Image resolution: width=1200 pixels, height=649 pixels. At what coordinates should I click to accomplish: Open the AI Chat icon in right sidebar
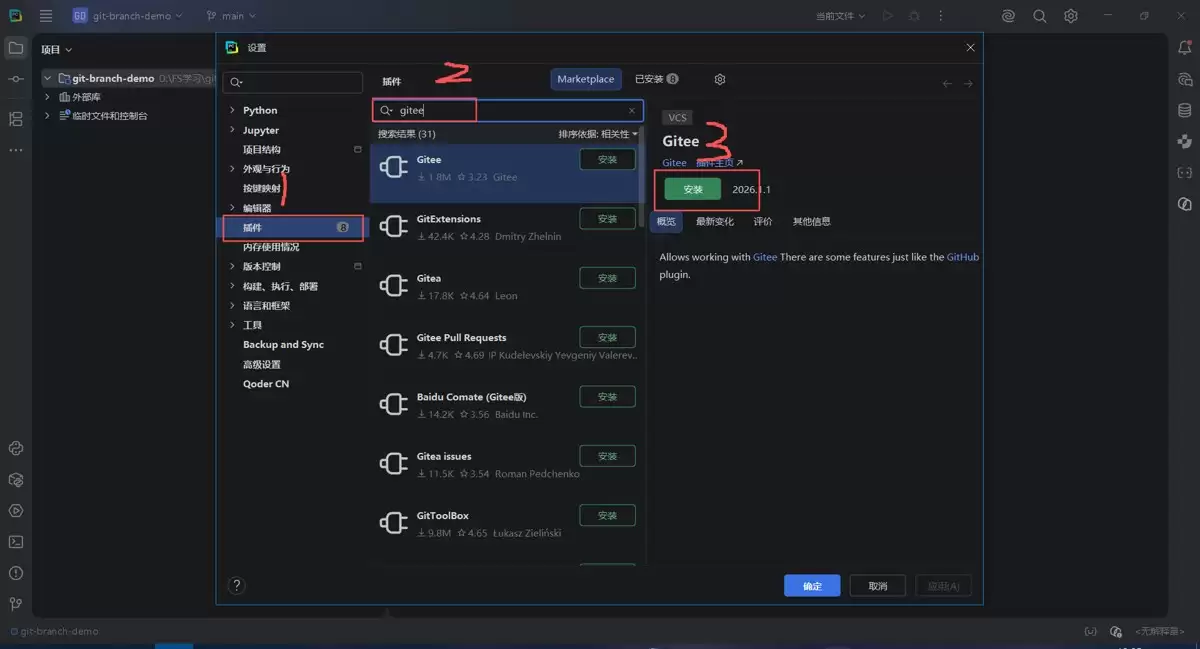pyautogui.click(x=1184, y=79)
